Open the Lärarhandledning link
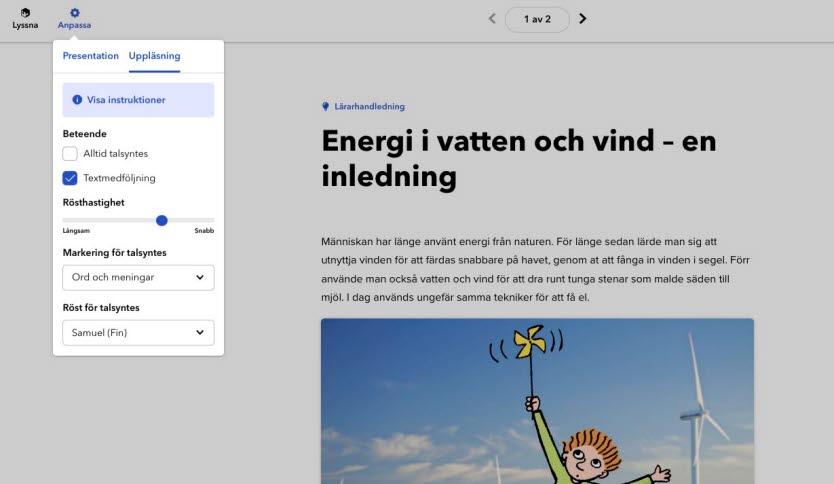 [369, 106]
